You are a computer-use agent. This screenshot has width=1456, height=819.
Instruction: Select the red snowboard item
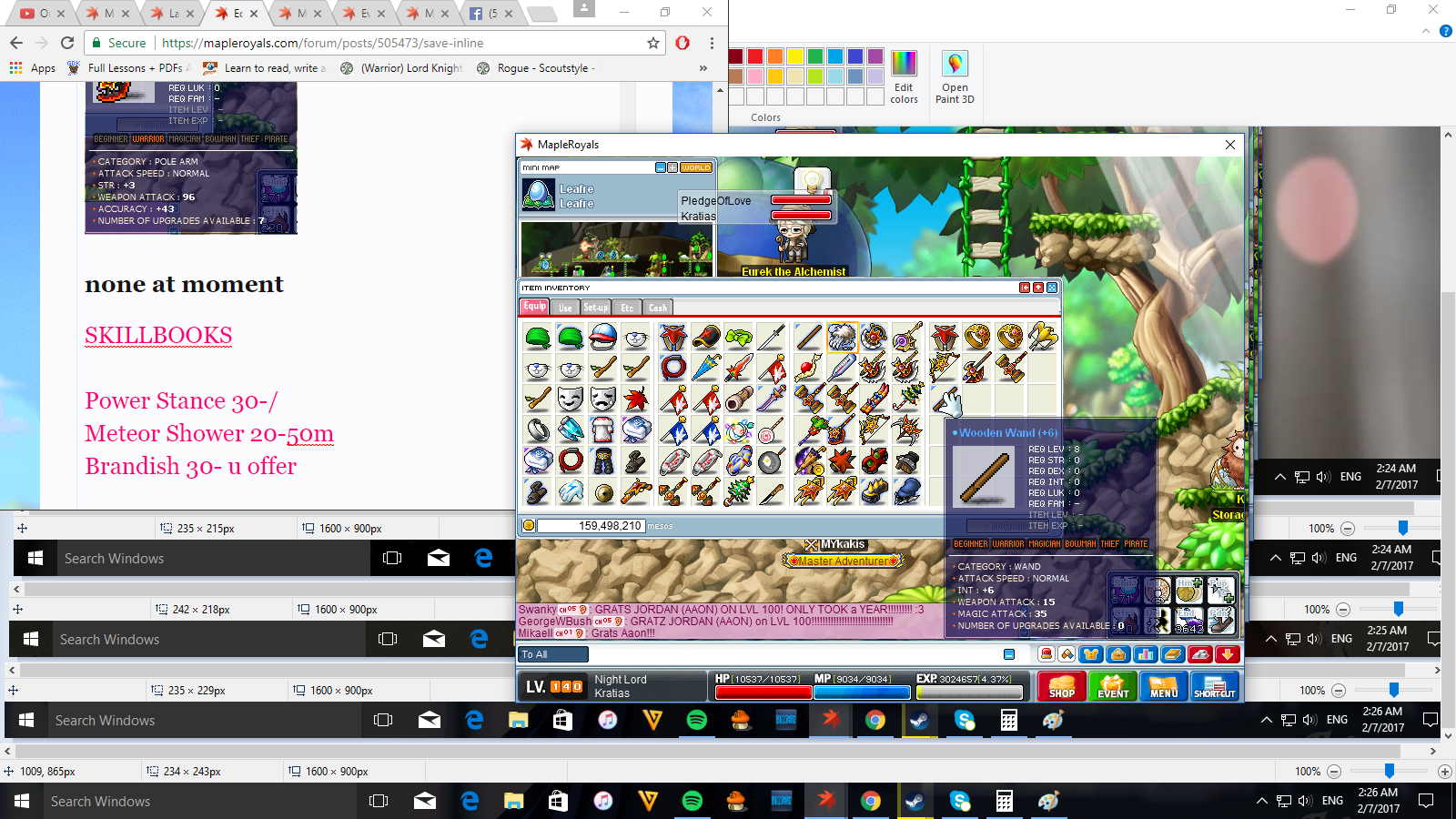pos(875,399)
